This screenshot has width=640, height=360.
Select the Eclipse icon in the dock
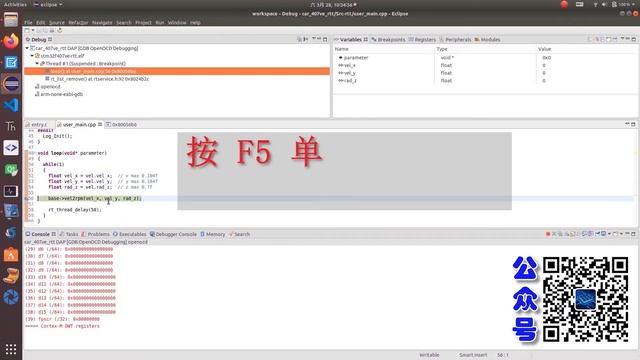(x=11, y=84)
